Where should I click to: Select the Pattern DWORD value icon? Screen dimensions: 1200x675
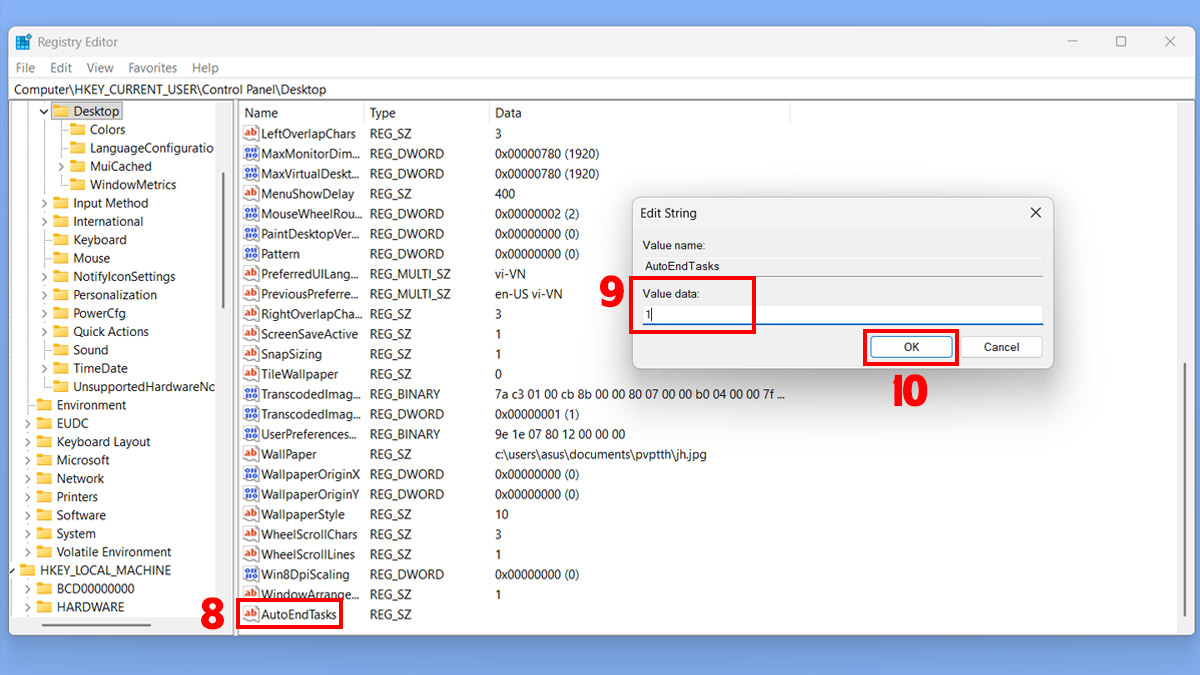coord(252,254)
